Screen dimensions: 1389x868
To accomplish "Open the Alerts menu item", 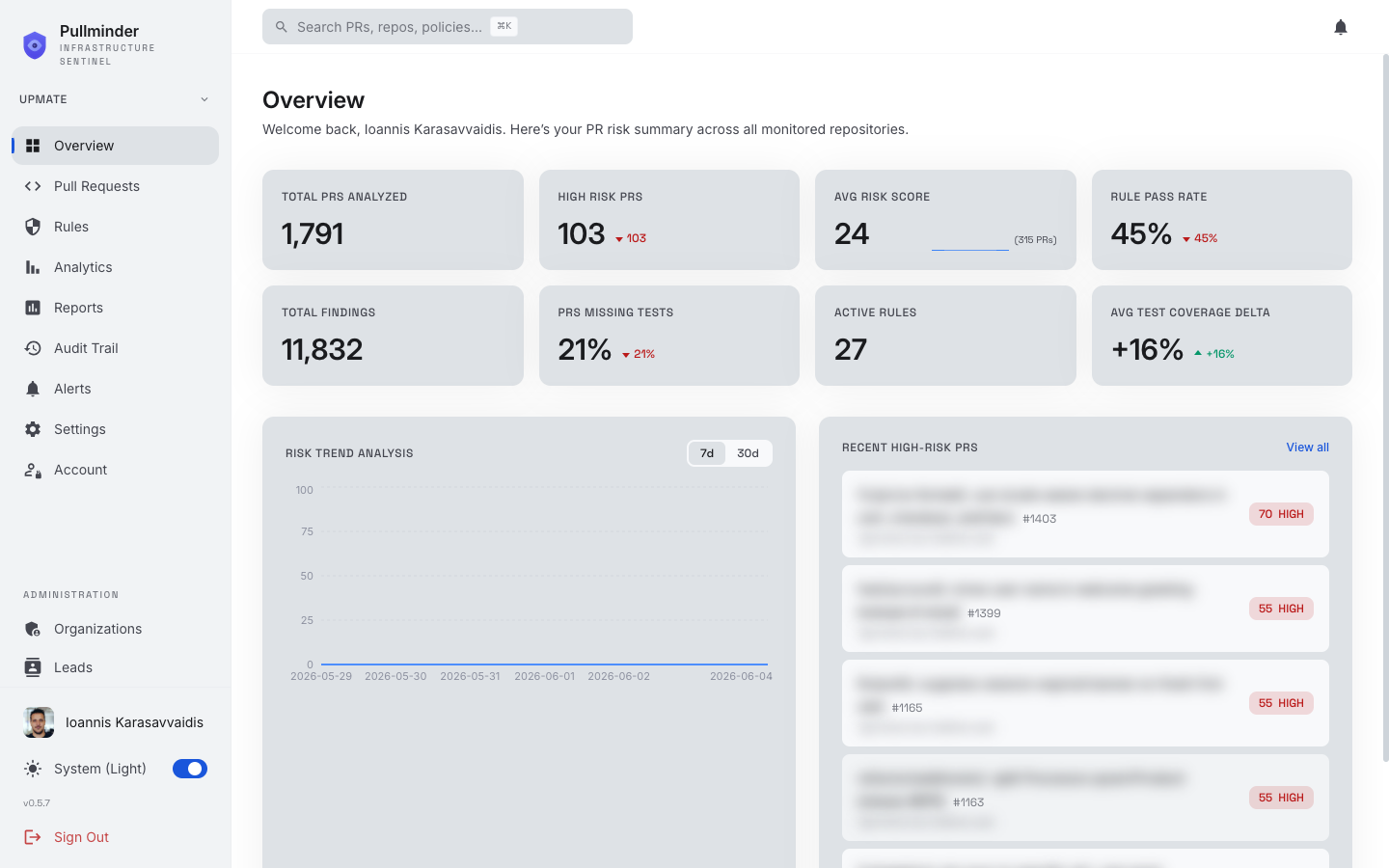I will pyautogui.click(x=116, y=389).
